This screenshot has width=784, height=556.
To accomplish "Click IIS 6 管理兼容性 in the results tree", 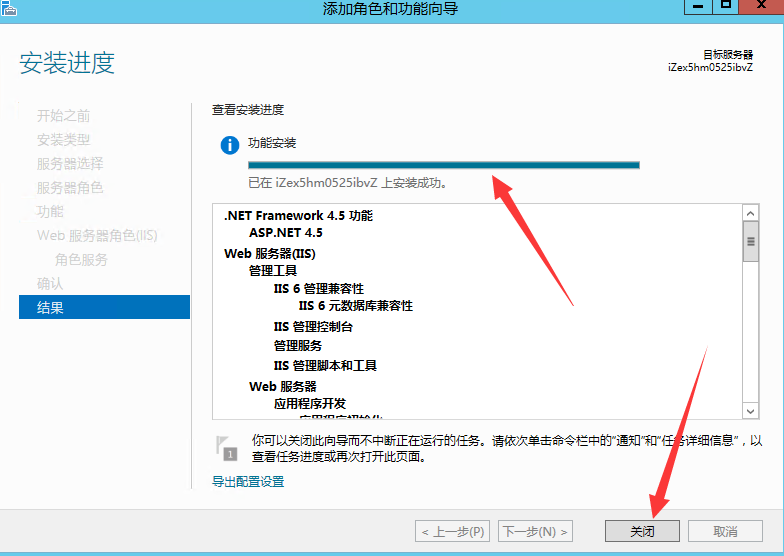I will (x=319, y=288).
